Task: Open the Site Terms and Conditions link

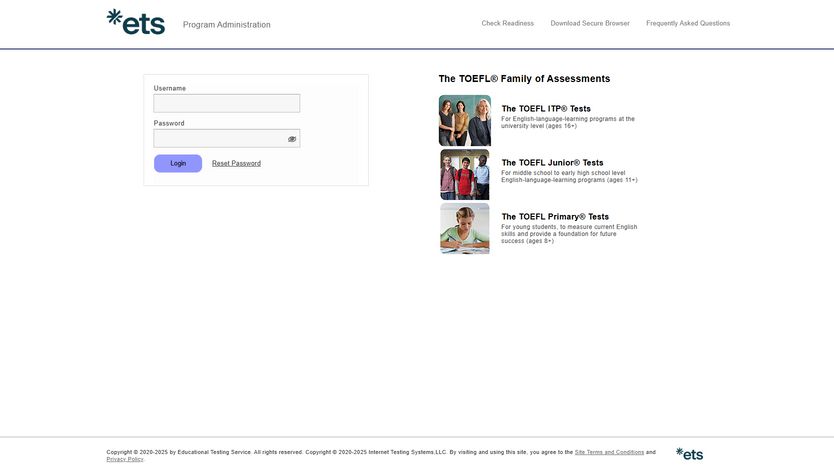Action: click(609, 452)
